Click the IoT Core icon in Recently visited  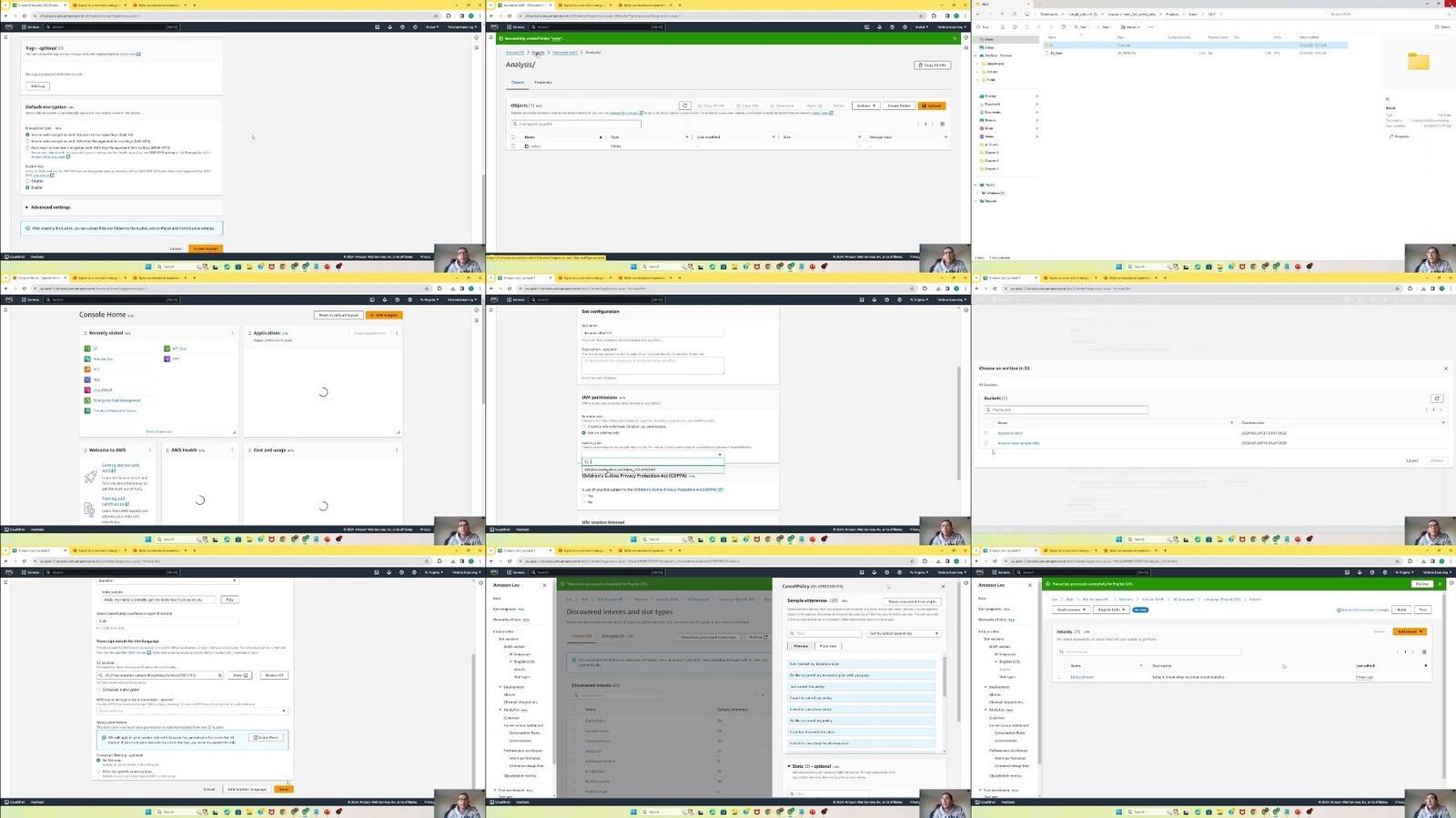click(167, 348)
